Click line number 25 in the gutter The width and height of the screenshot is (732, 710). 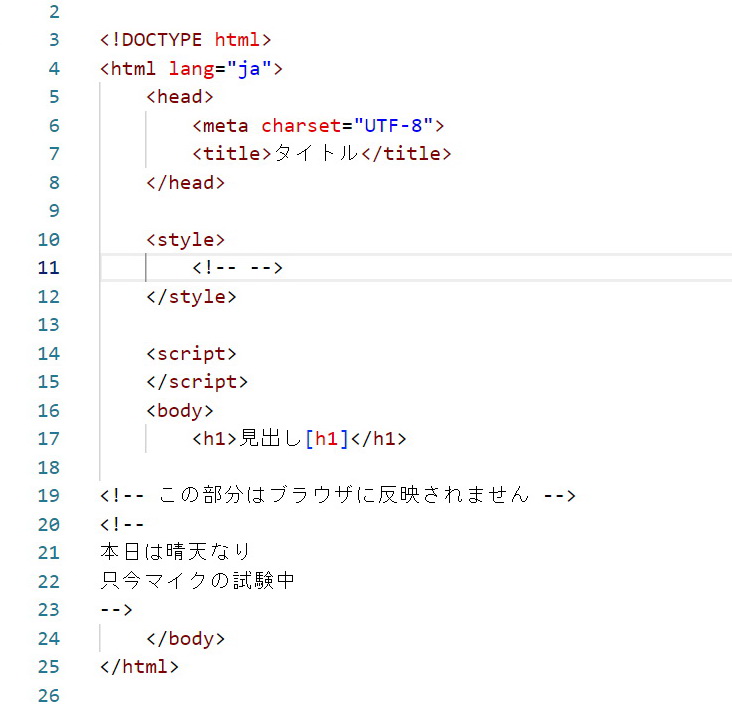[49, 667]
